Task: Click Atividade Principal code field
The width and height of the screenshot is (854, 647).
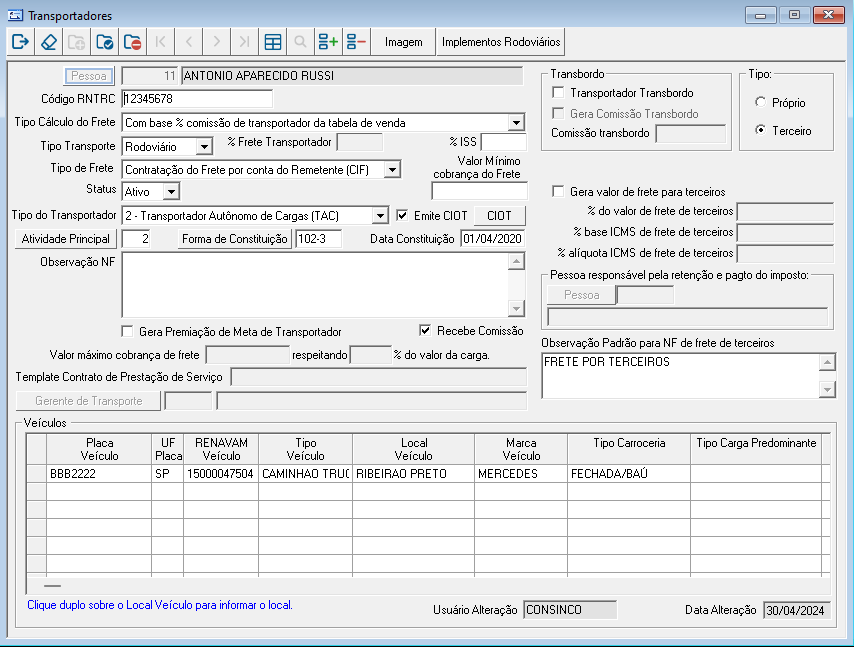Action: pyautogui.click(x=136, y=239)
